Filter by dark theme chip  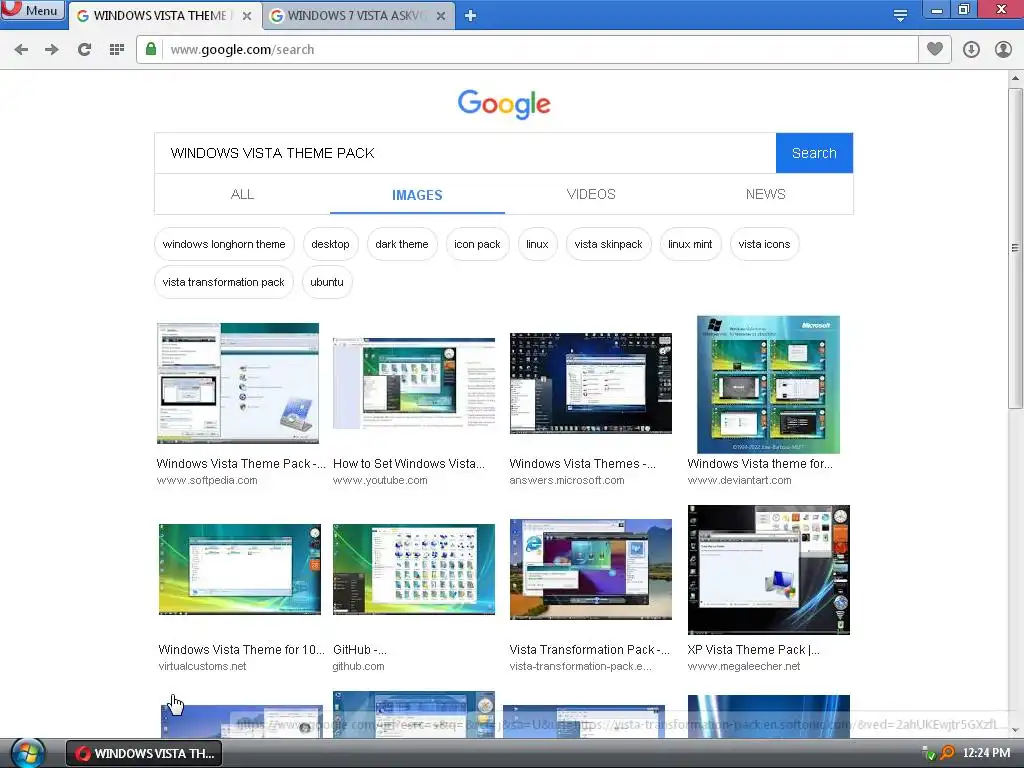pyautogui.click(x=402, y=244)
